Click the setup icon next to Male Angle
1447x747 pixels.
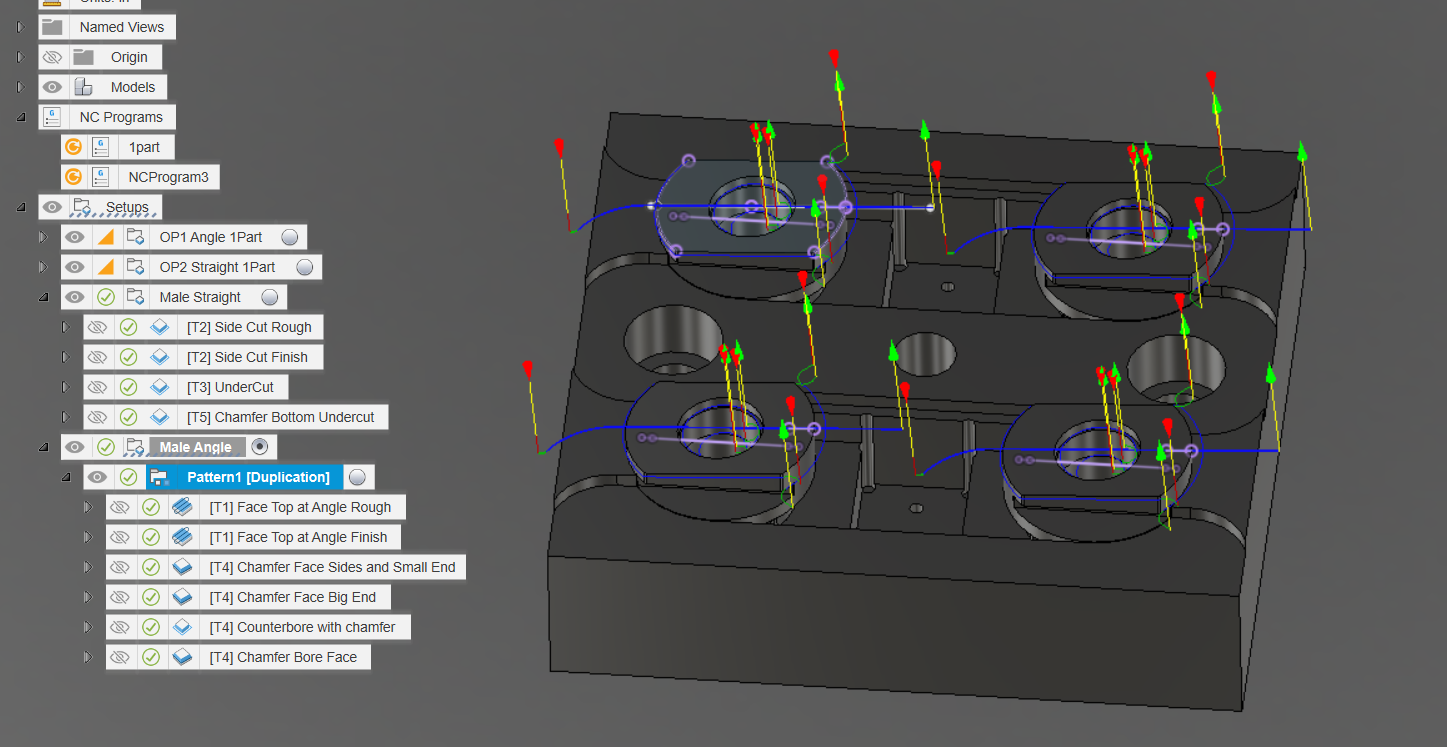[135, 447]
